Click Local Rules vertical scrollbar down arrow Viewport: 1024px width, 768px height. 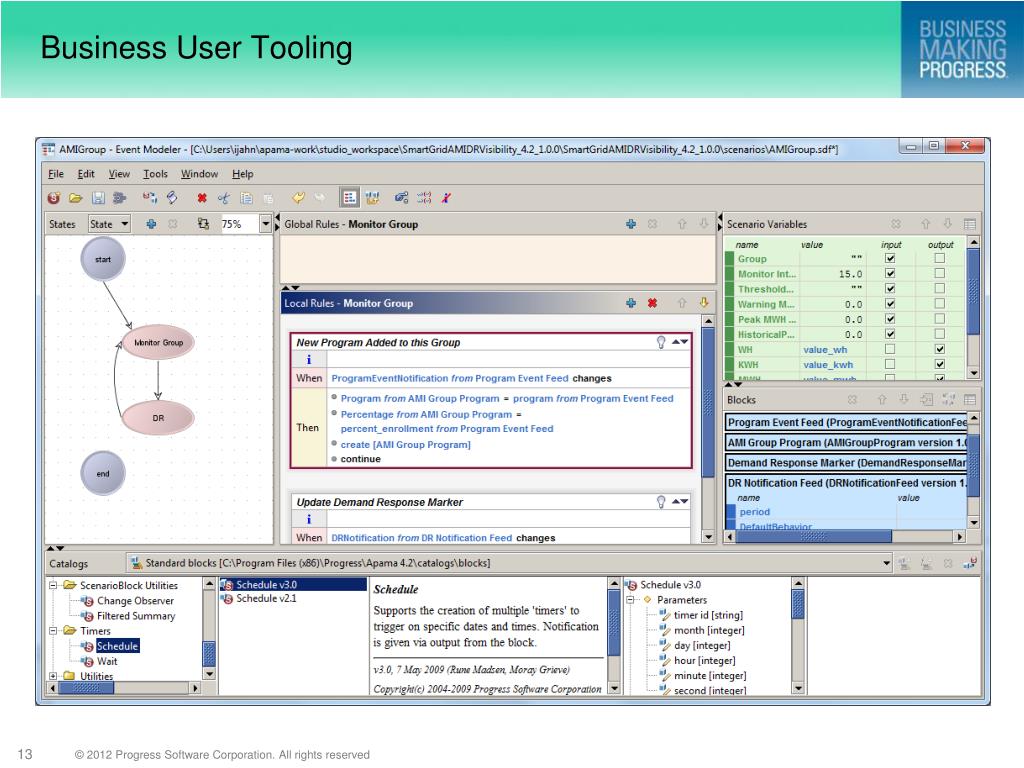[708, 537]
